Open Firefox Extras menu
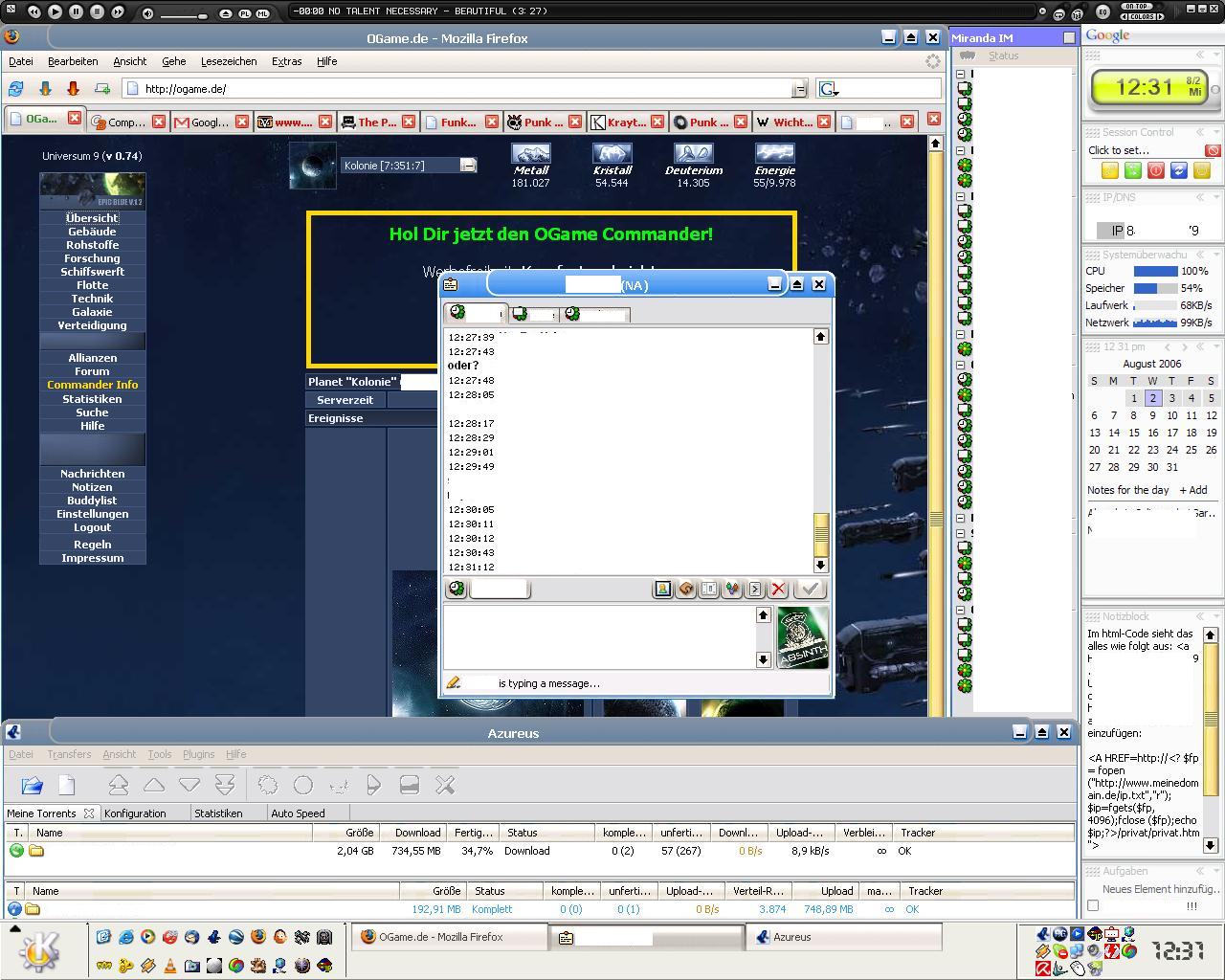This screenshot has width=1225, height=980. click(286, 61)
